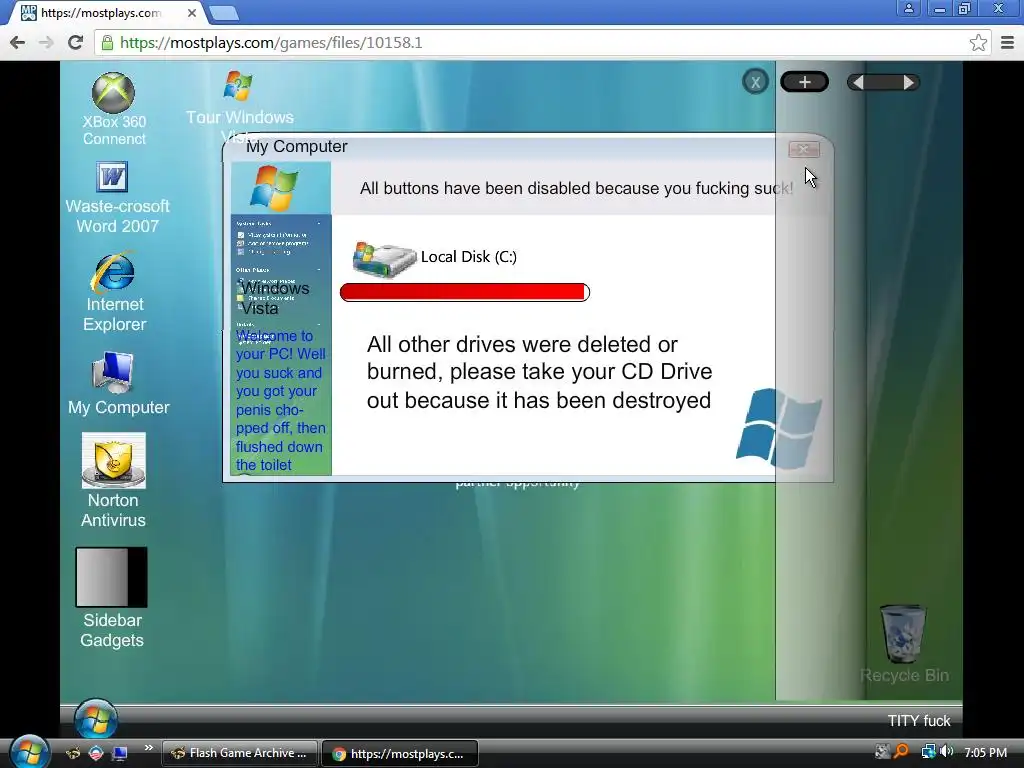Close the My Computer window
This screenshot has width=1024, height=768.
pyautogui.click(x=804, y=150)
